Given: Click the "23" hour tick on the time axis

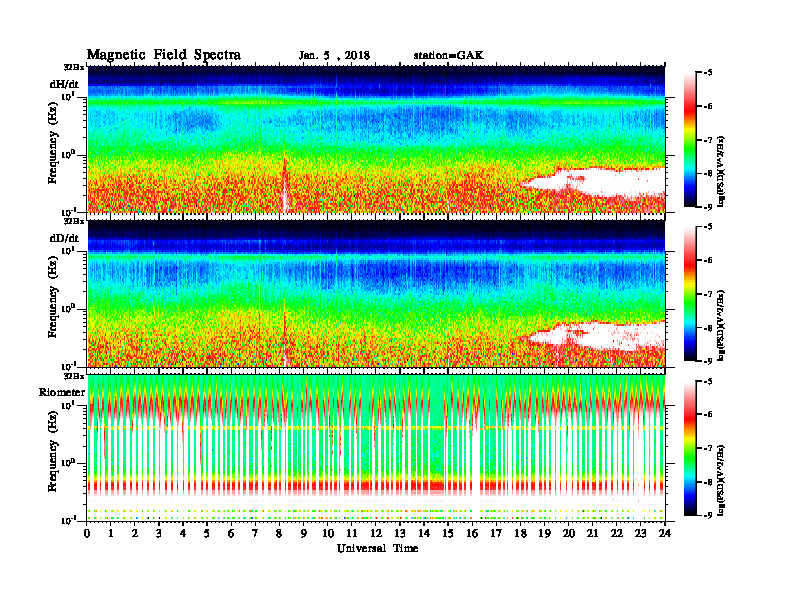Looking at the screenshot, I should (x=640, y=533).
